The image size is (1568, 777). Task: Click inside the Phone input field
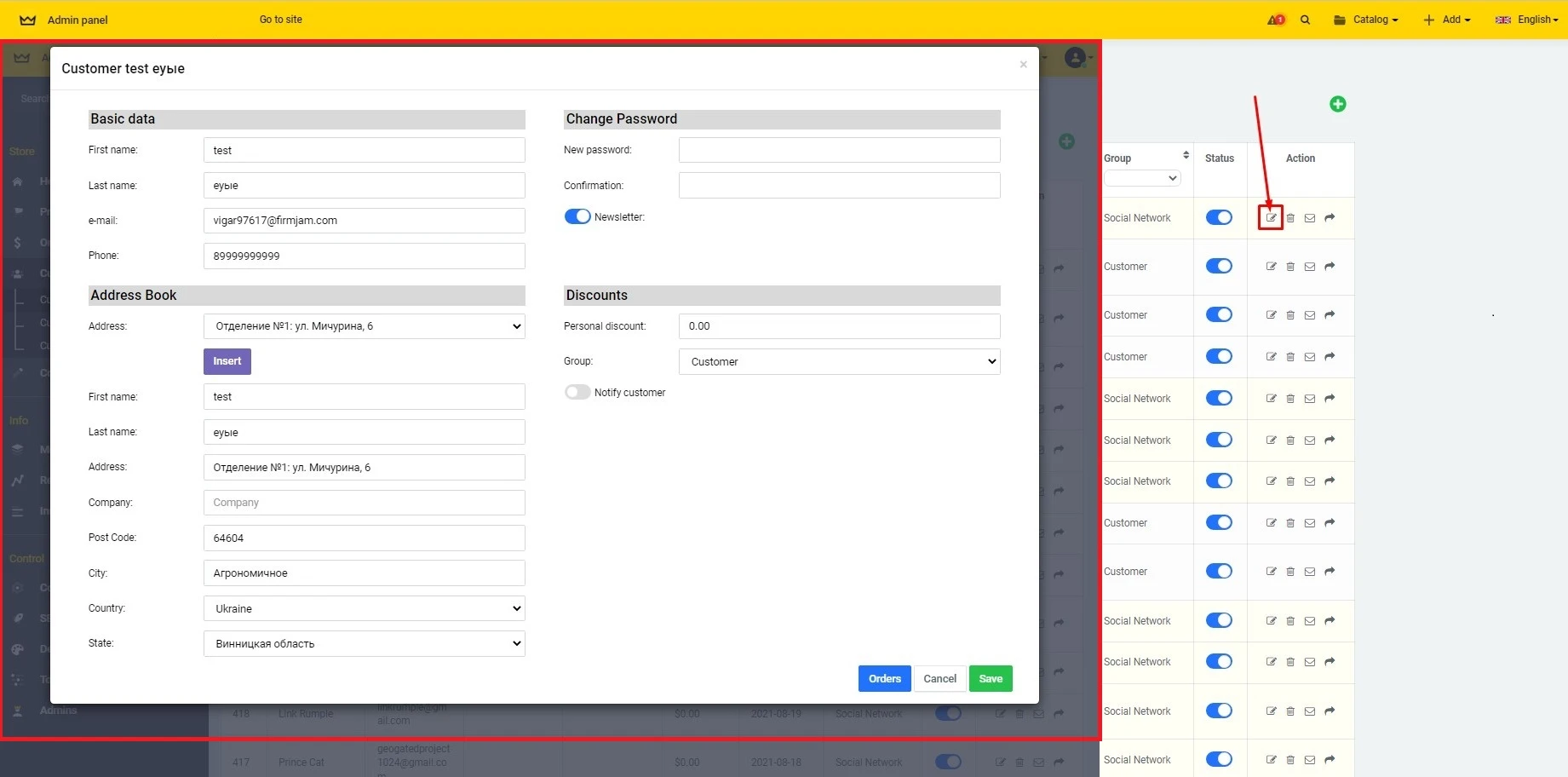coord(364,256)
